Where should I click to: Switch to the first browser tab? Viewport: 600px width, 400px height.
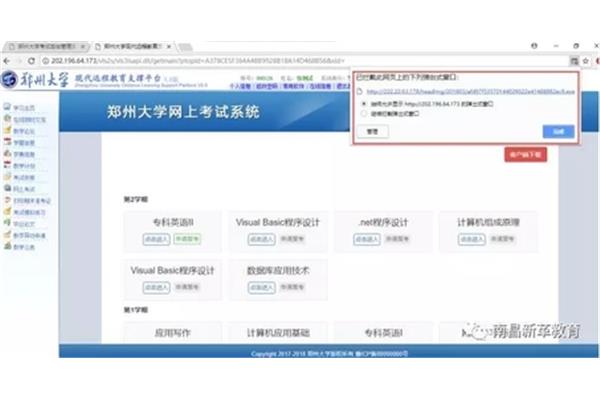[45, 46]
